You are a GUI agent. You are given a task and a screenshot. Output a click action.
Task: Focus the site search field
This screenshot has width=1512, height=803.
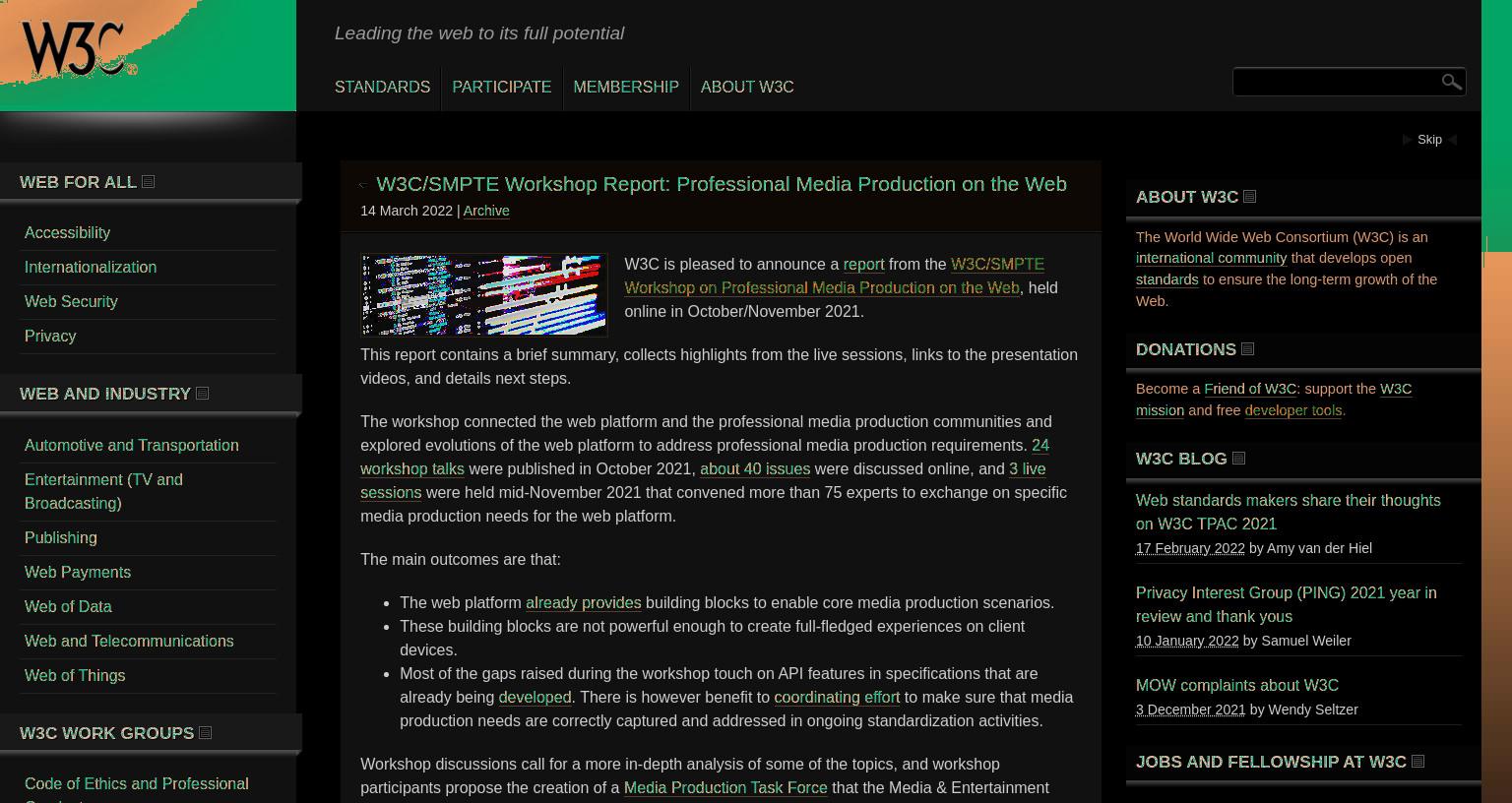[1336, 82]
